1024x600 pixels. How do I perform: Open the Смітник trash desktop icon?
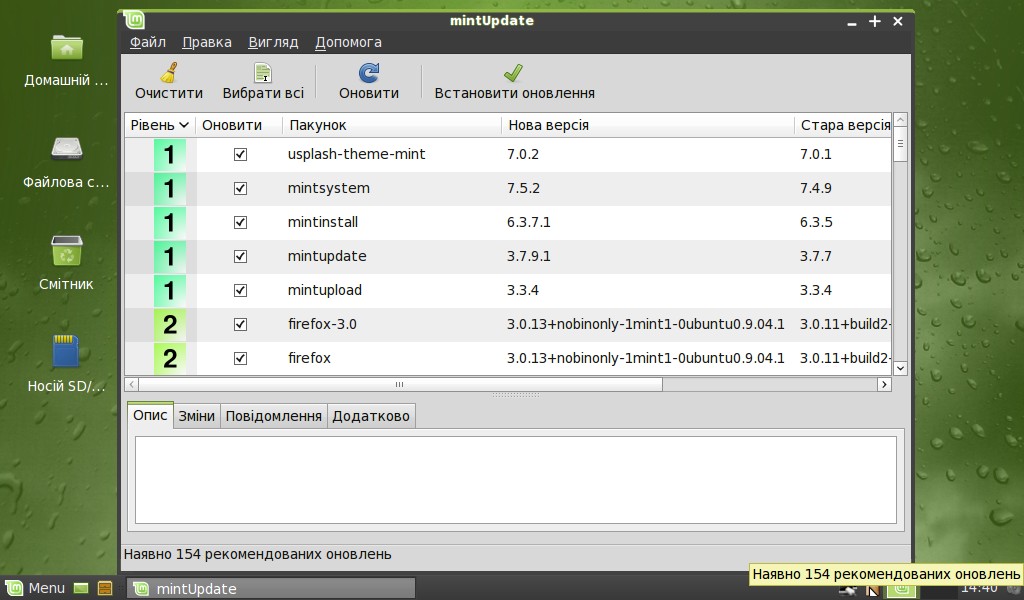(x=67, y=251)
